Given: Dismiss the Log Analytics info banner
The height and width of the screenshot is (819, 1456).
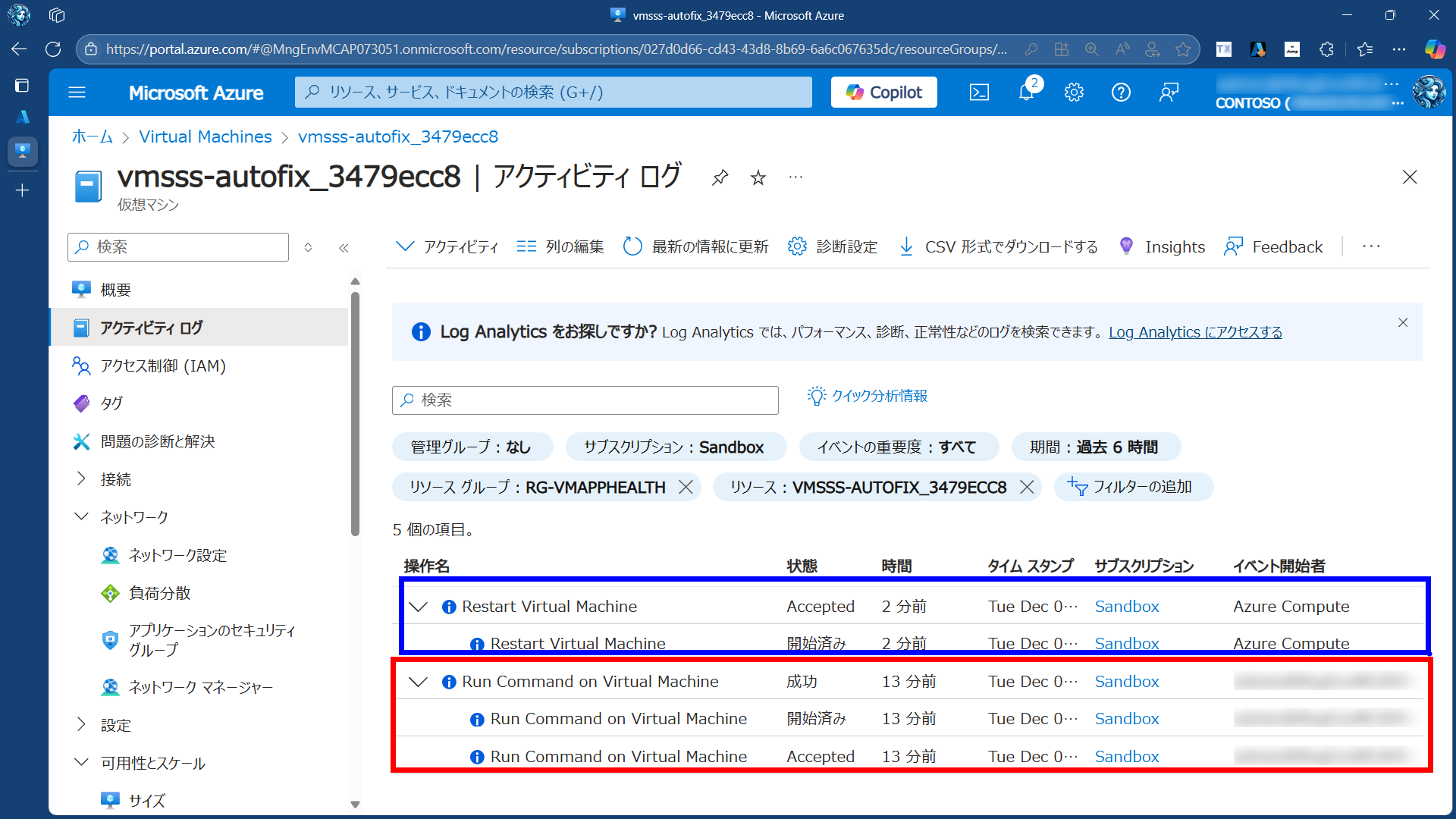Looking at the screenshot, I should click(1402, 322).
